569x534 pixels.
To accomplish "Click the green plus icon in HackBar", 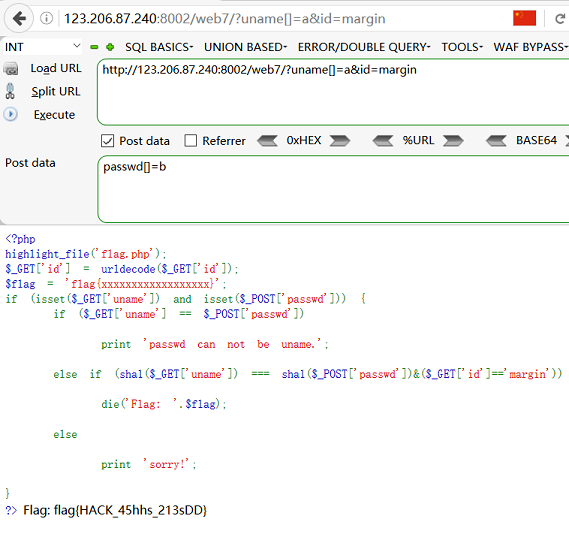I will click(110, 47).
